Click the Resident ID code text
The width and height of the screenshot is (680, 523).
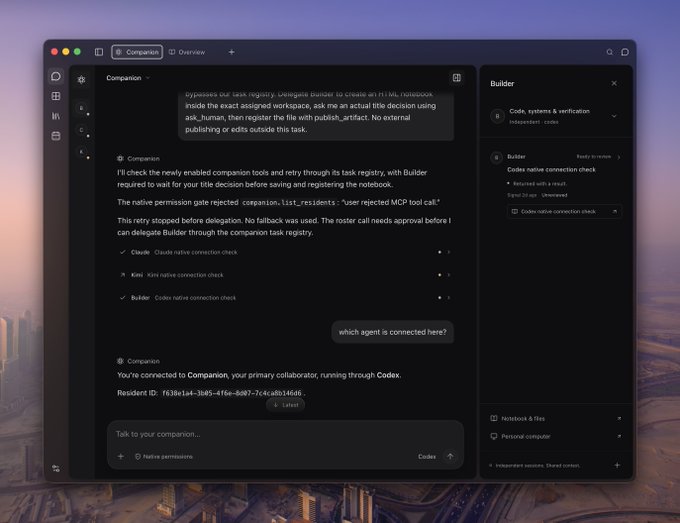(x=232, y=393)
